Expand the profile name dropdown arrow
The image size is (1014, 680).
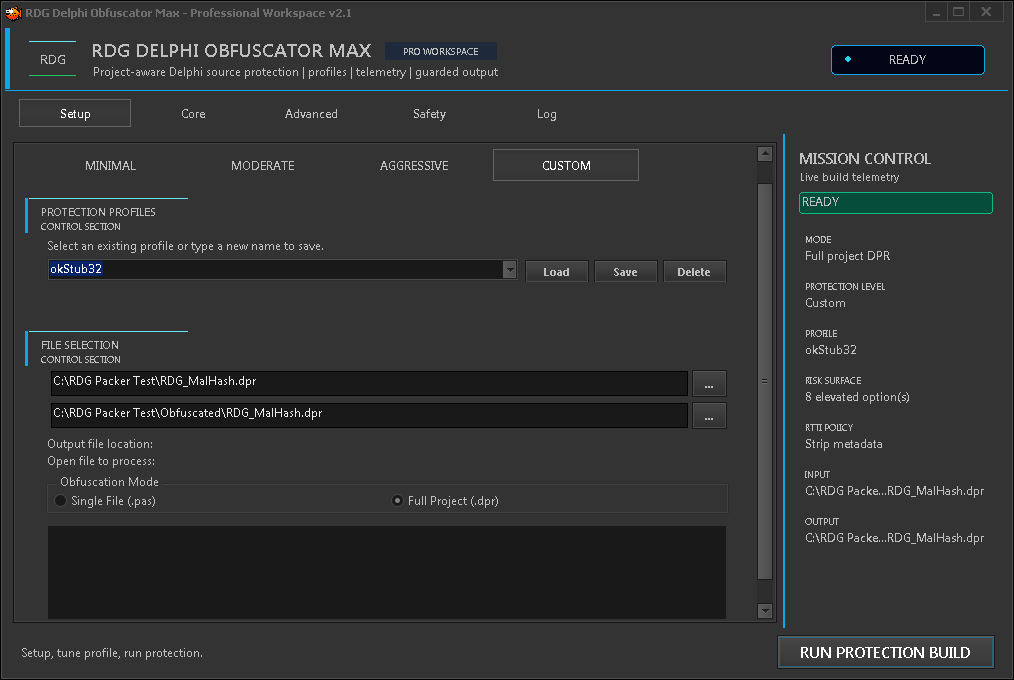[x=510, y=270]
